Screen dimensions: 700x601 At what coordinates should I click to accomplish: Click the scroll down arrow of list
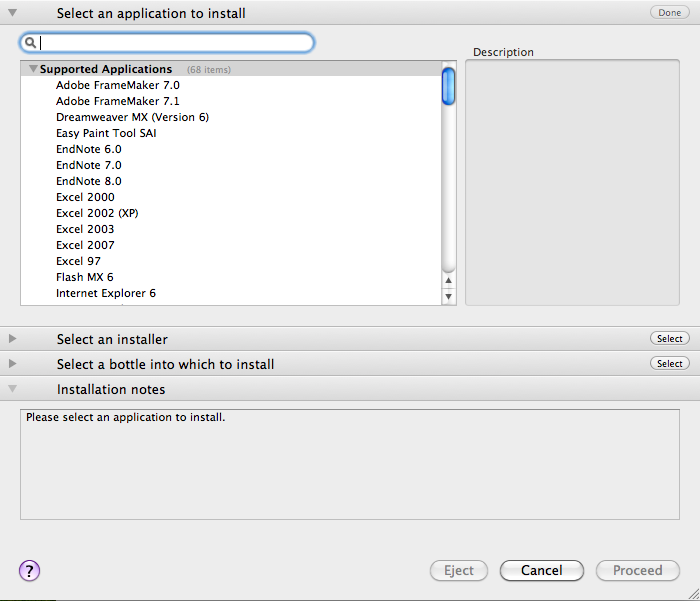448,296
